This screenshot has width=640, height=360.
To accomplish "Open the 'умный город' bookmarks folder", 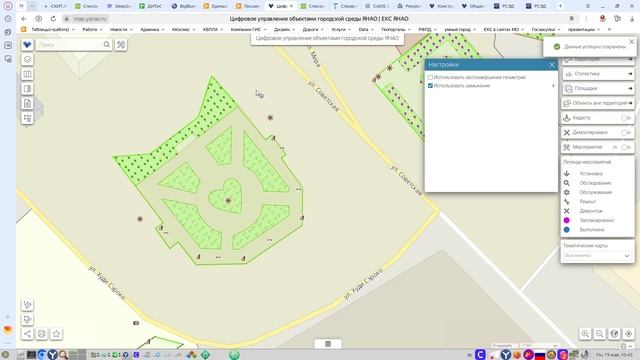I will click(460, 29).
